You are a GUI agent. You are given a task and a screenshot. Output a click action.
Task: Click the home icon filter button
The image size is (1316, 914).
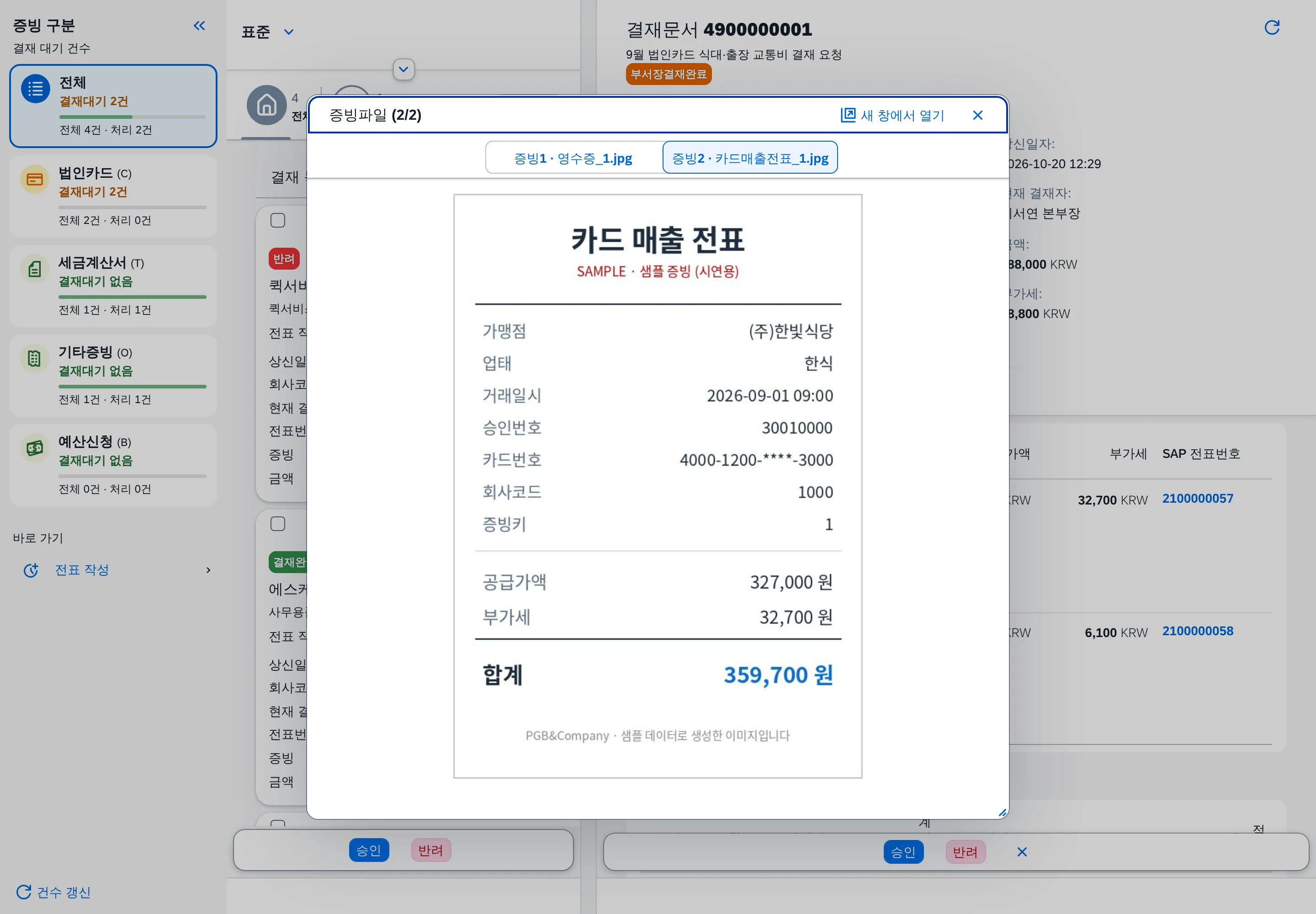266,106
